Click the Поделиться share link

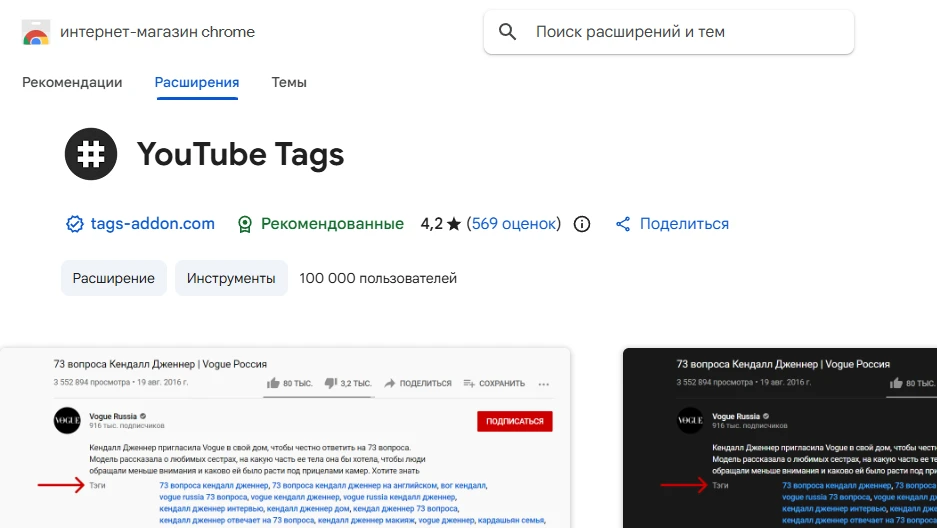coord(684,224)
